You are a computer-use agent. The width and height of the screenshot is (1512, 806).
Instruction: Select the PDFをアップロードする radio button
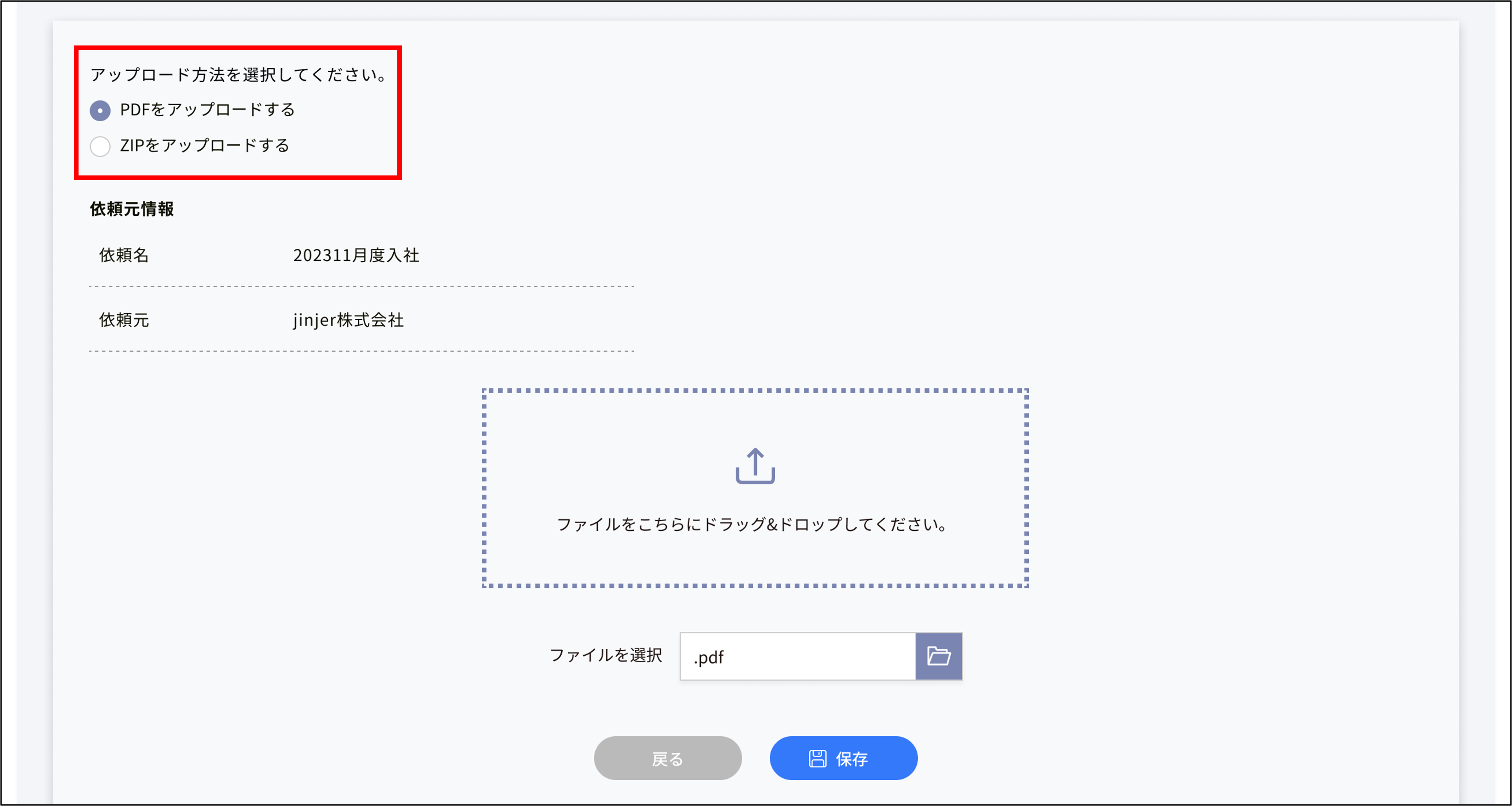point(101,110)
